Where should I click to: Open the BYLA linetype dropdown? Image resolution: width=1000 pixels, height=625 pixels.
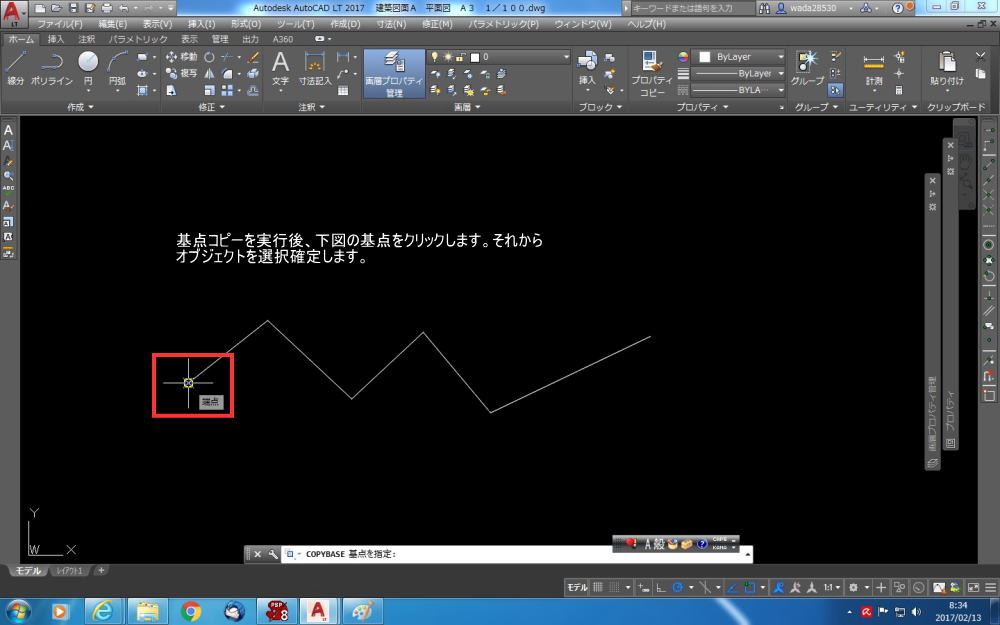(740, 90)
